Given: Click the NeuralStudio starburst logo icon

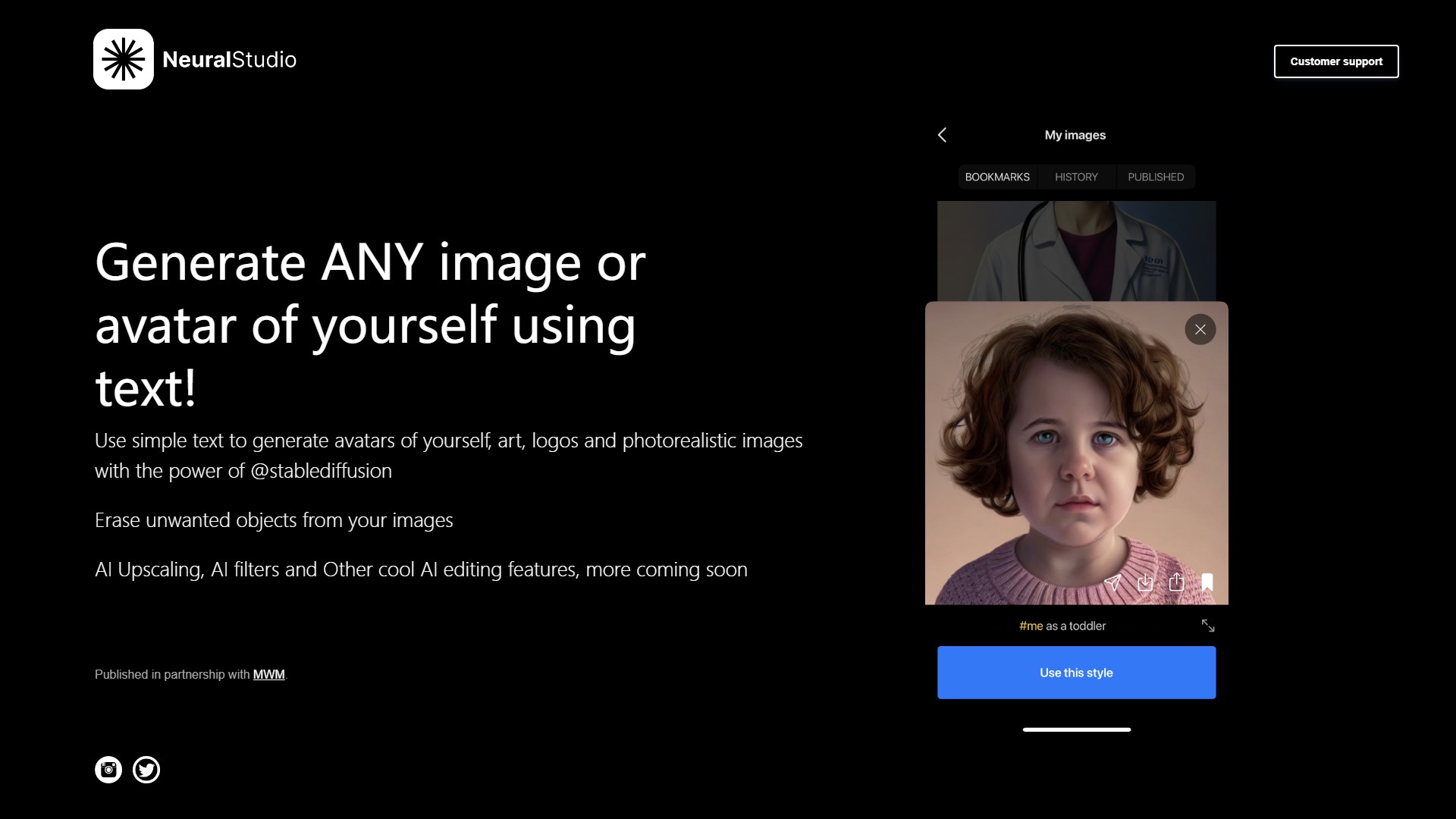Looking at the screenshot, I should click(x=124, y=59).
